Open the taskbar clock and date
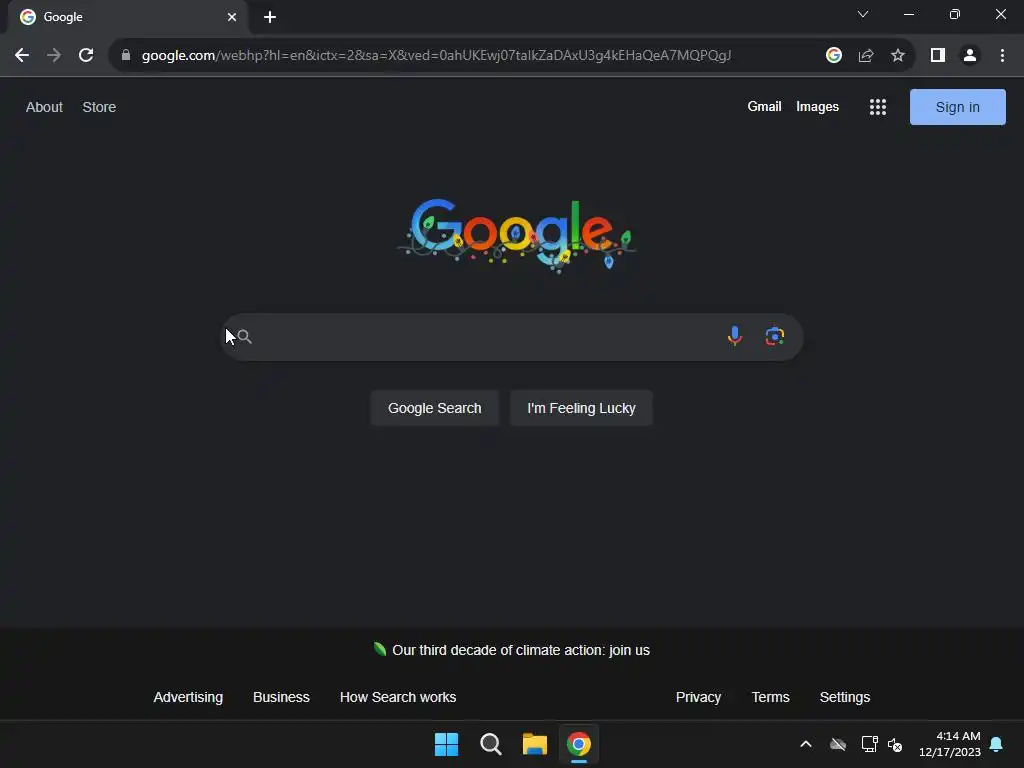Viewport: 1024px width, 768px height. pos(950,744)
